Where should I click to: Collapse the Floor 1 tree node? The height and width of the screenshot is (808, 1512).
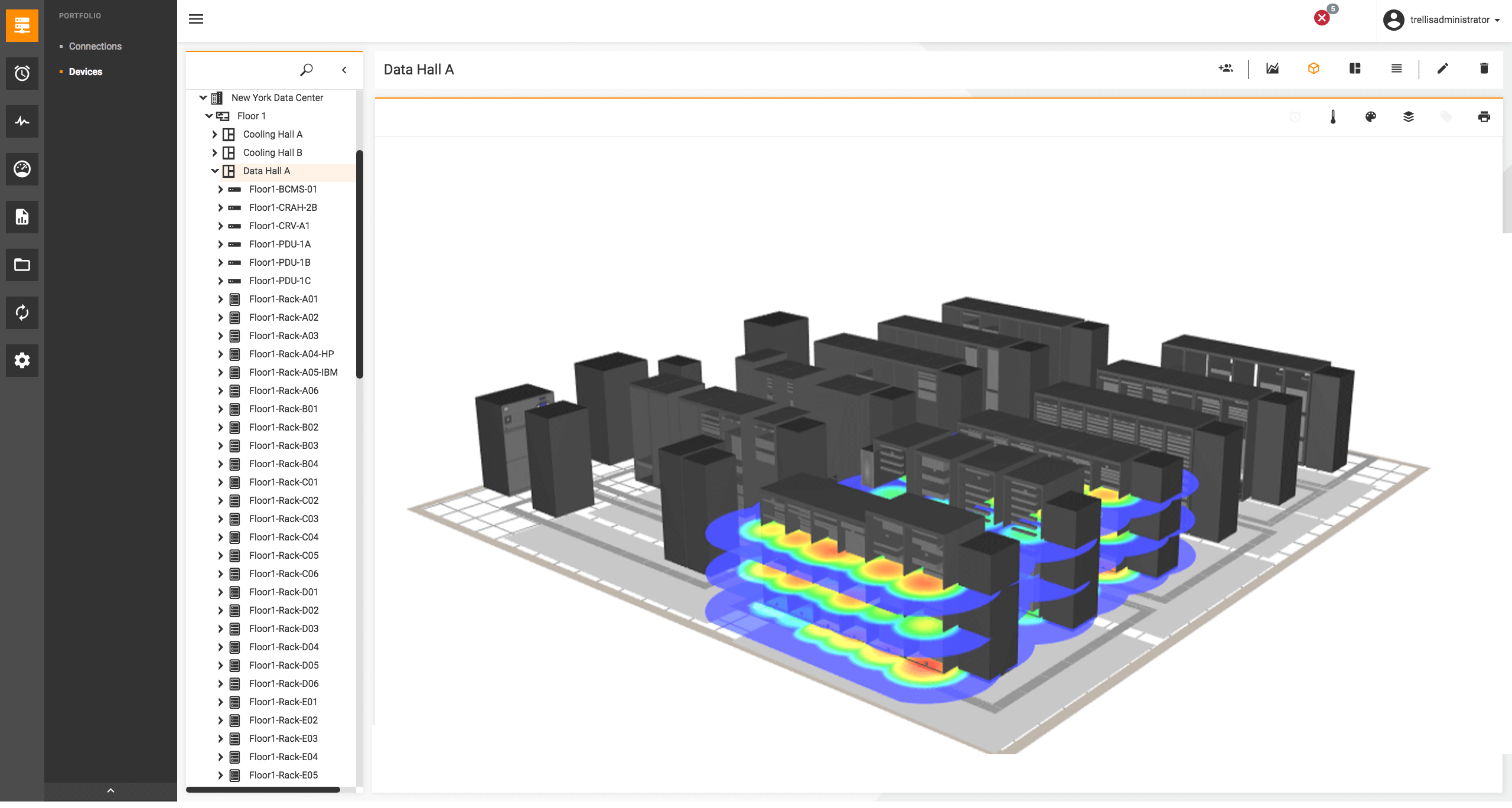[208, 116]
